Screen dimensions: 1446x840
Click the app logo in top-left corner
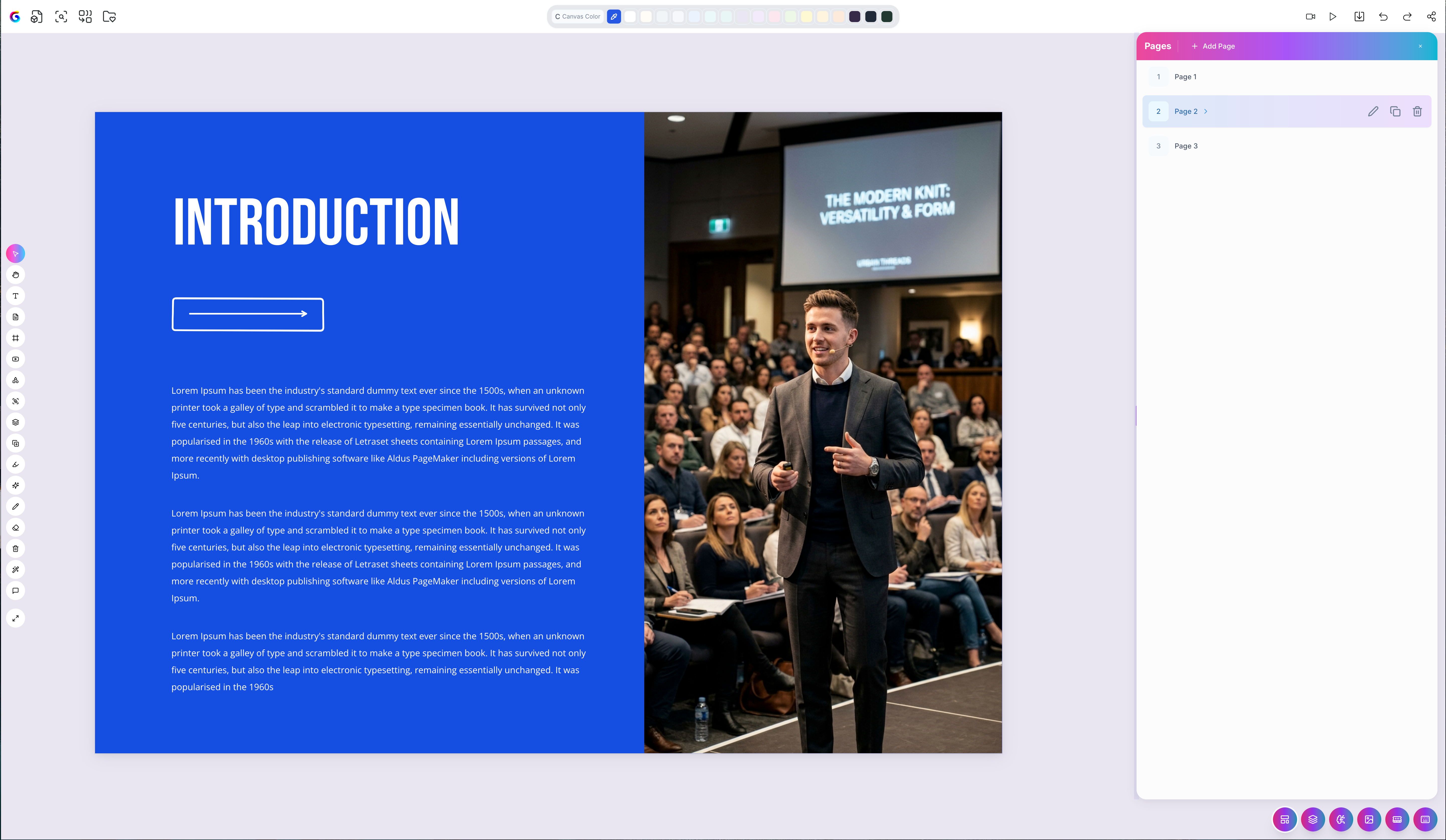(x=15, y=17)
